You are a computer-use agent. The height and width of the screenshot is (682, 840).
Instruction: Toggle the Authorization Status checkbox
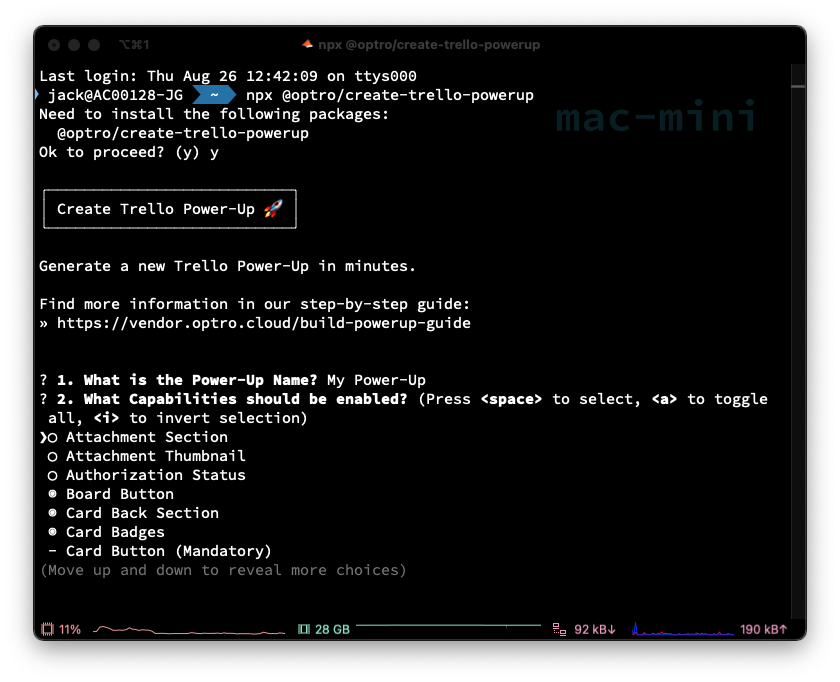(52, 475)
